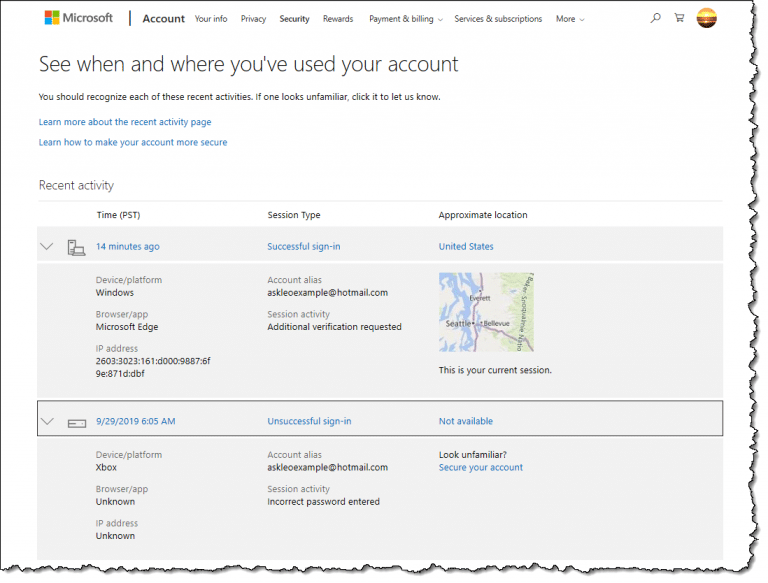The height and width of the screenshot is (583, 768).
Task: Select the Privacy menu item
Action: (253, 19)
